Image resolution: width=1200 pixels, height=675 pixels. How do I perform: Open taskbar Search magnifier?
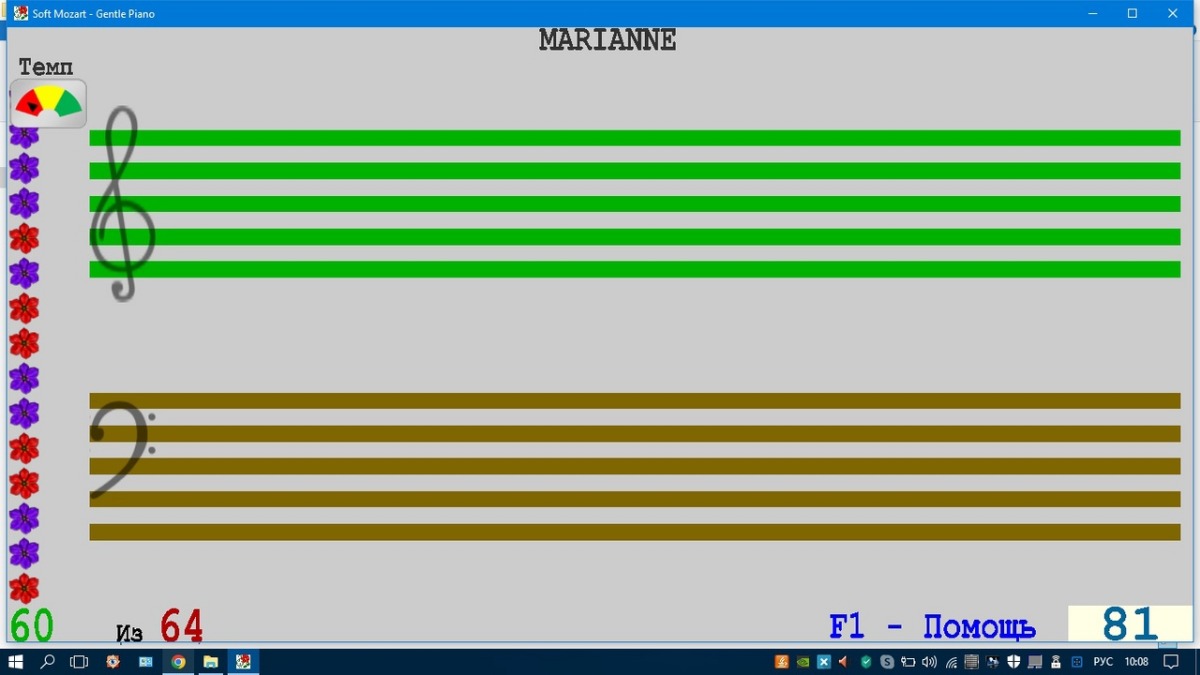click(47, 662)
